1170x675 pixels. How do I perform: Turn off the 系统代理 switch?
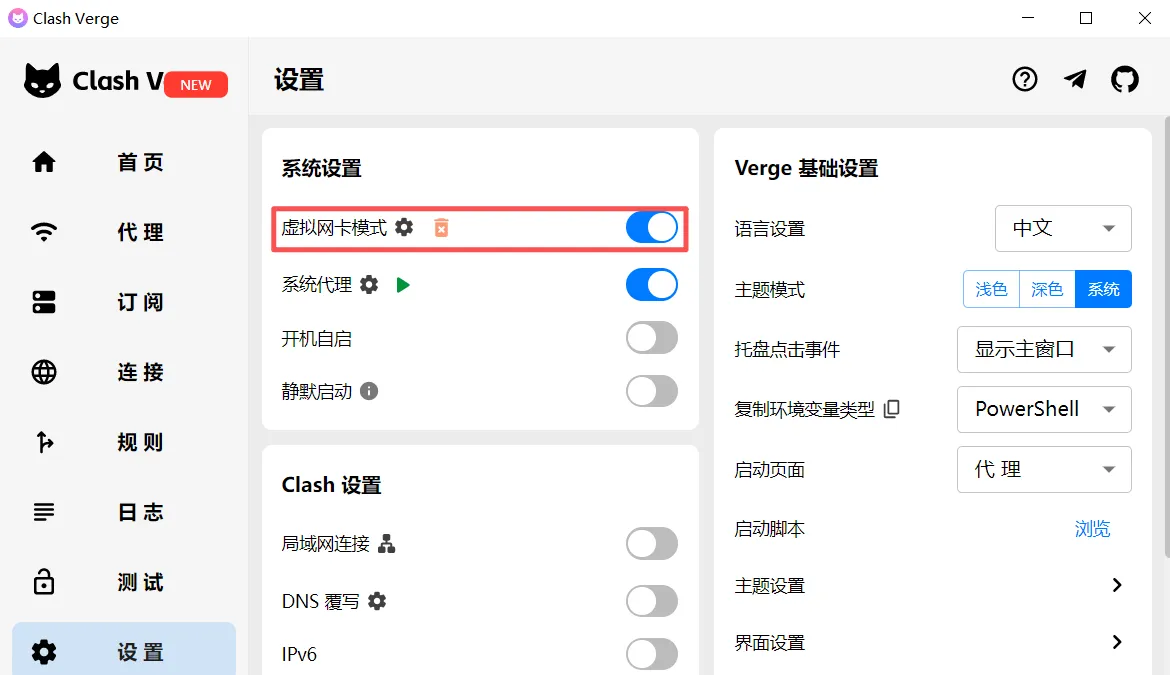point(651,284)
